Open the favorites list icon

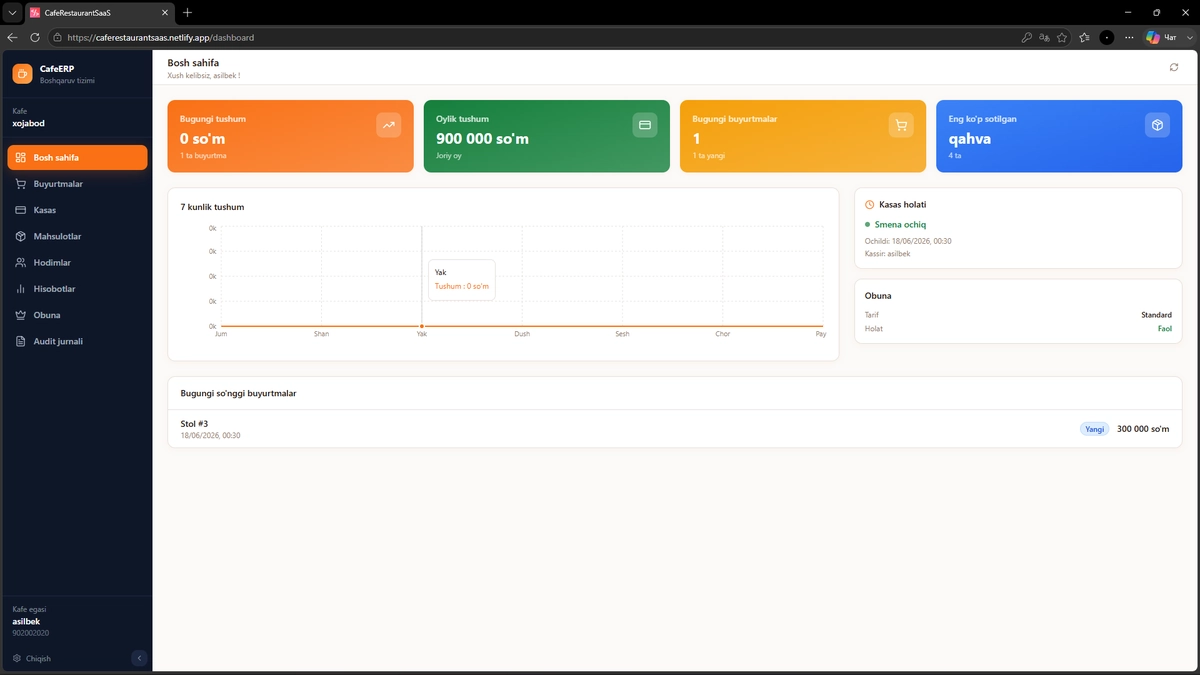coord(1085,37)
